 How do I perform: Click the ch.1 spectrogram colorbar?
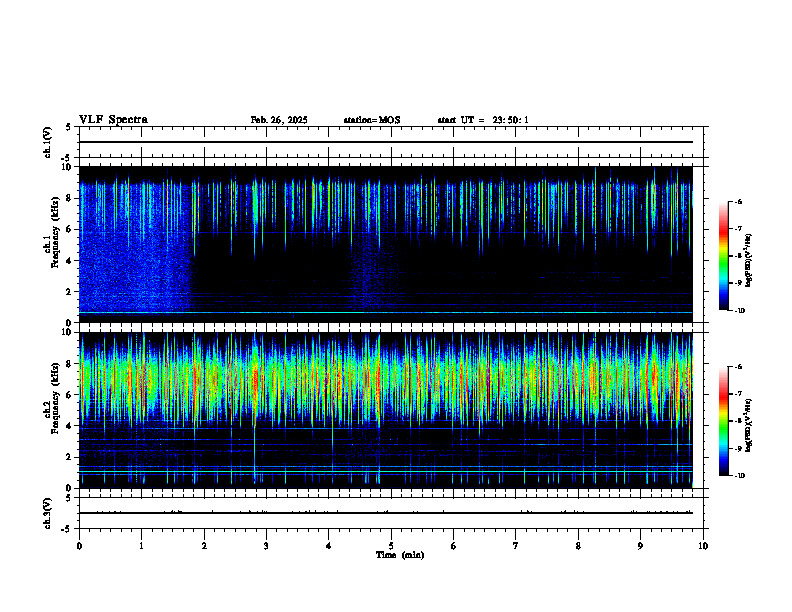point(723,256)
